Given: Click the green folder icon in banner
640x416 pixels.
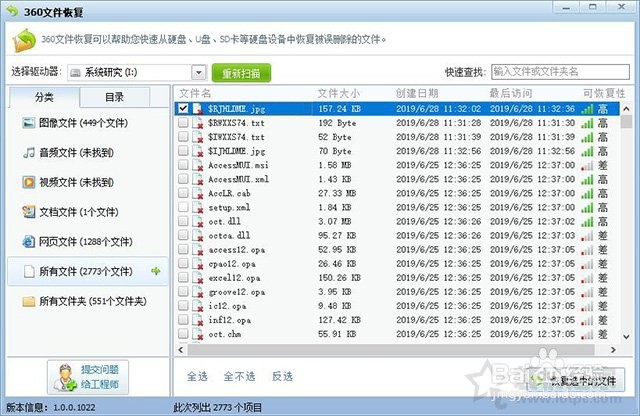Looking at the screenshot, I should pyautogui.click(x=24, y=40).
